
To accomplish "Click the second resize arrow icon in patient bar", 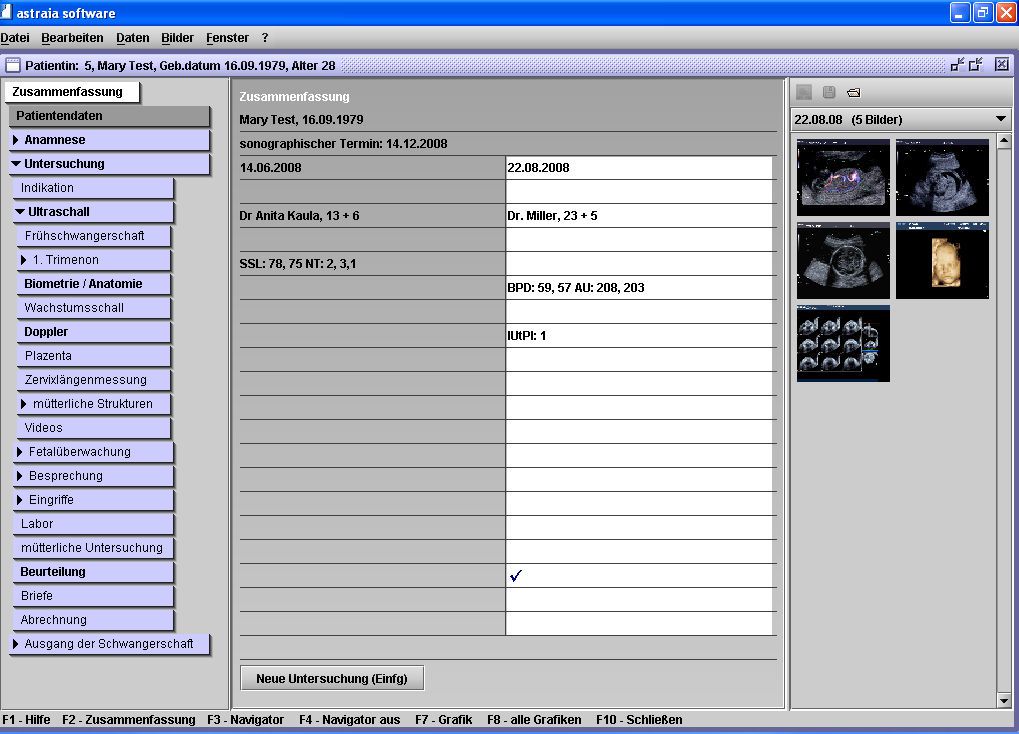I will [x=976, y=65].
